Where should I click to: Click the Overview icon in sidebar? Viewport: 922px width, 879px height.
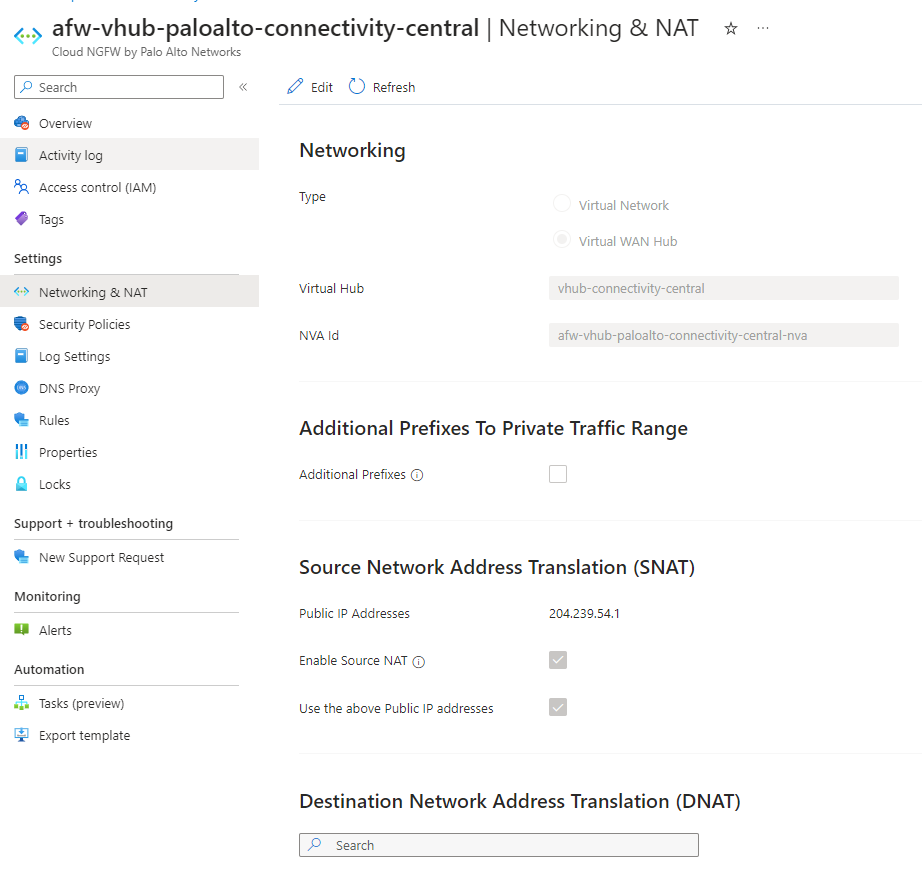pos(21,123)
